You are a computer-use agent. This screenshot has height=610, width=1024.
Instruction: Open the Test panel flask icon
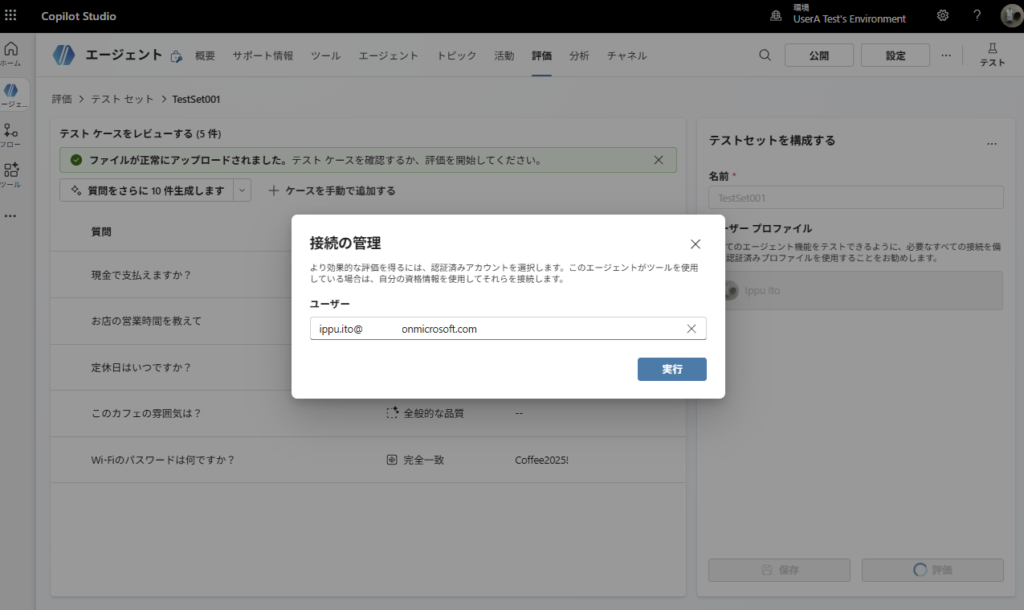click(x=992, y=55)
